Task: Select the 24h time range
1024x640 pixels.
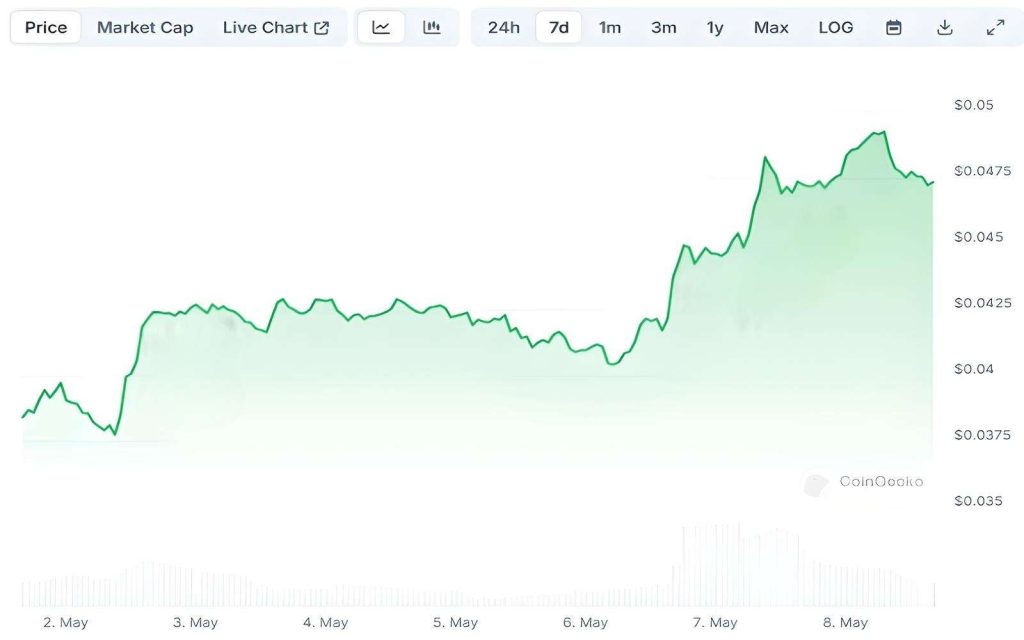Action: pyautogui.click(x=504, y=27)
